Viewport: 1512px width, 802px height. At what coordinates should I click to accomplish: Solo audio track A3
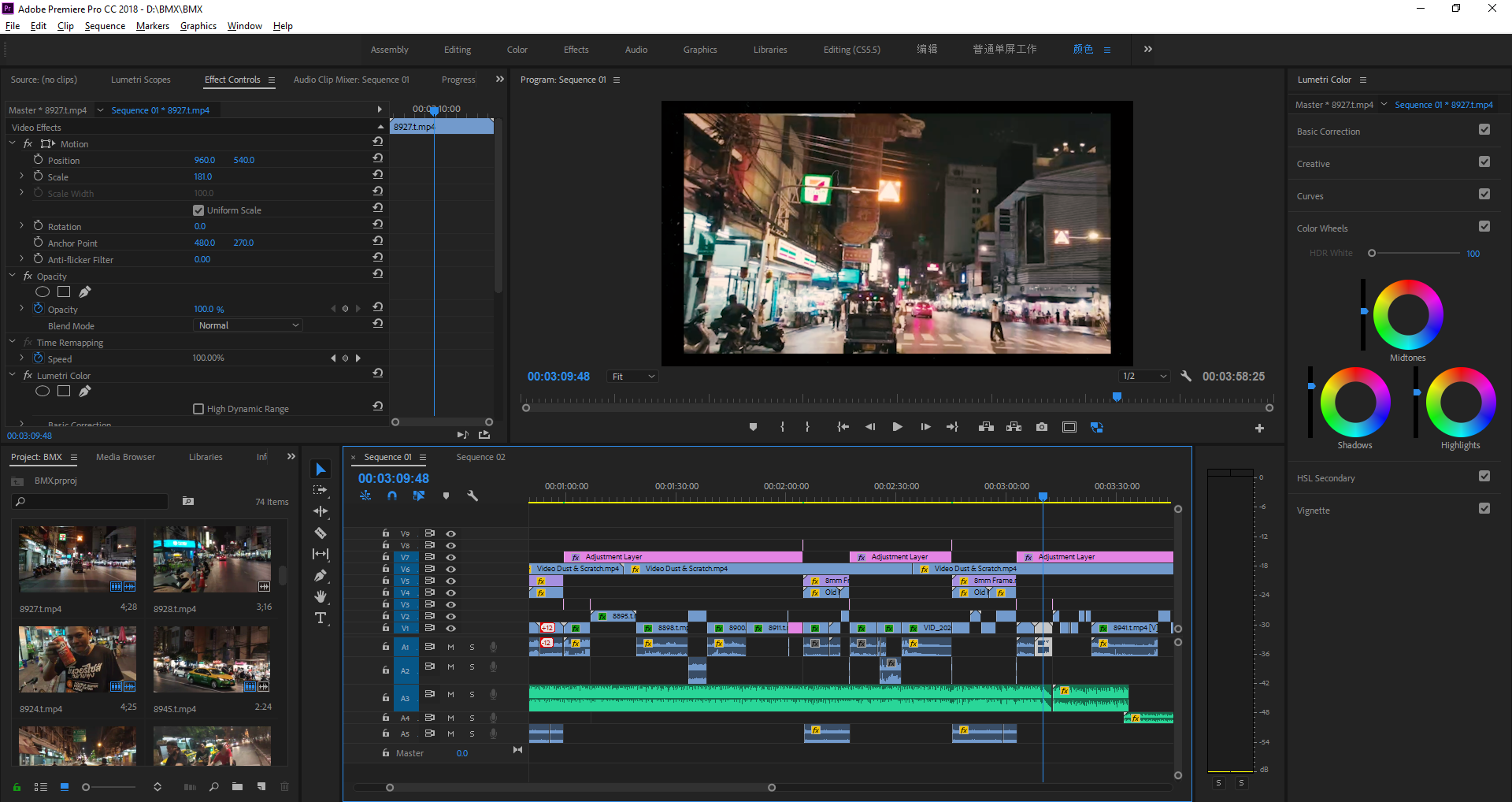(472, 694)
